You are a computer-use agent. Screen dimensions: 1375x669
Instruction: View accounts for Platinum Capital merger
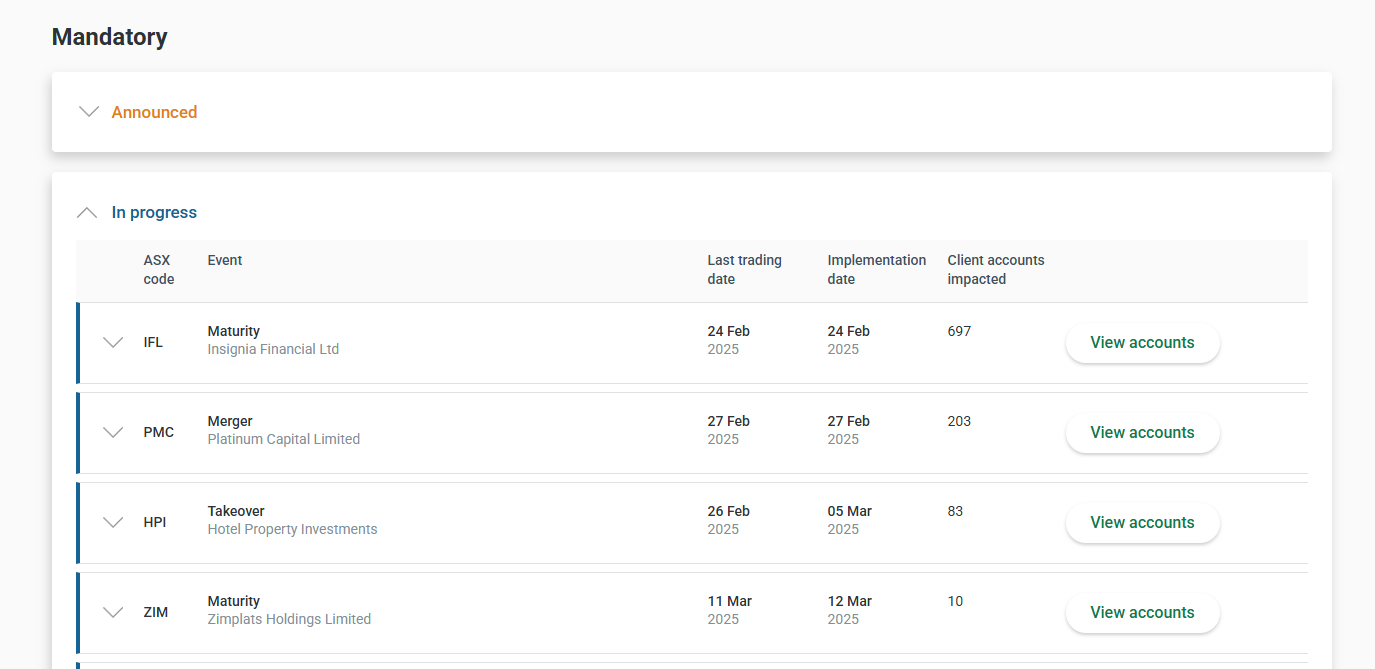pos(1142,432)
